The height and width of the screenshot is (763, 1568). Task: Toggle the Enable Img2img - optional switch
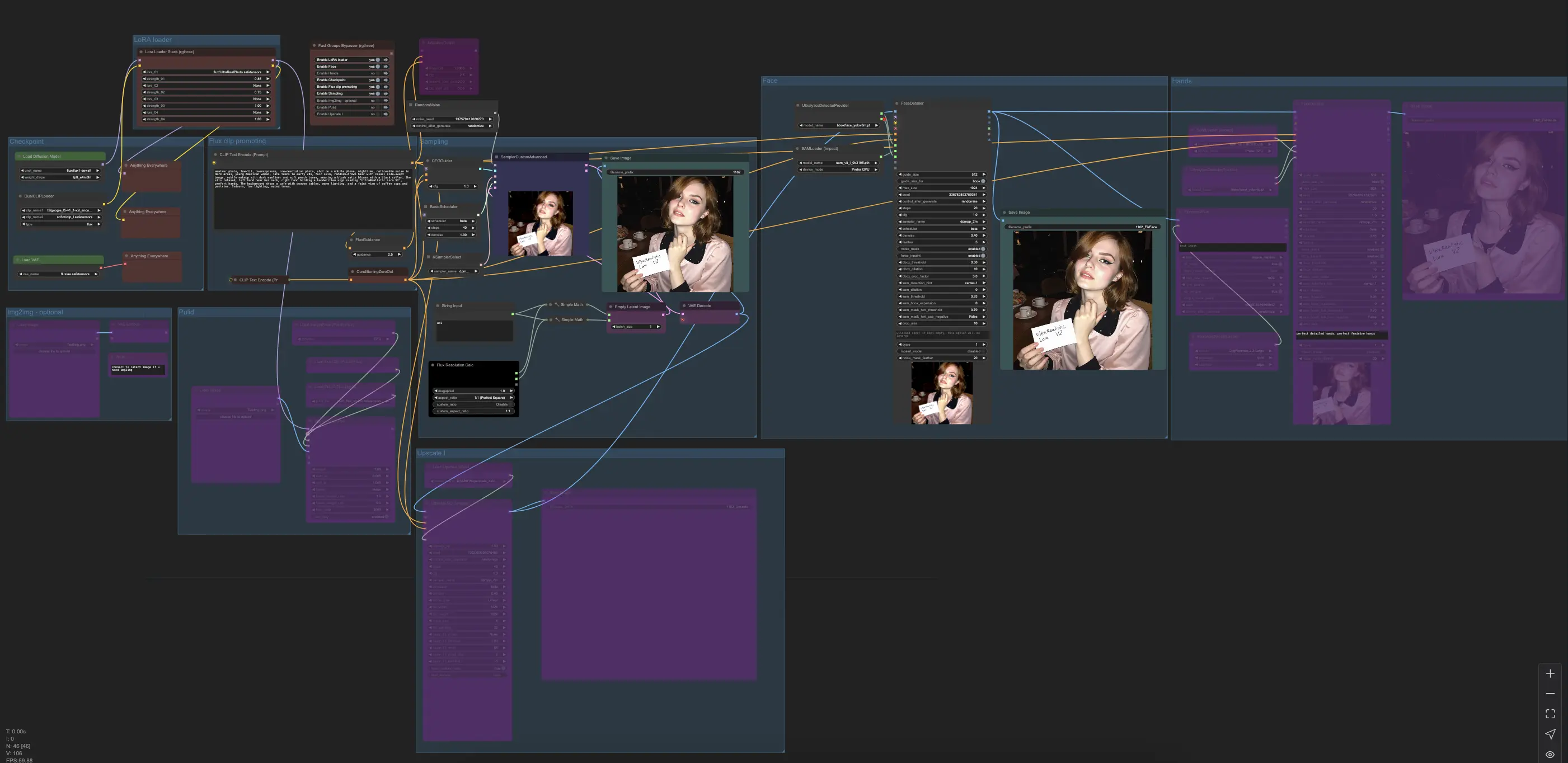tap(378, 100)
